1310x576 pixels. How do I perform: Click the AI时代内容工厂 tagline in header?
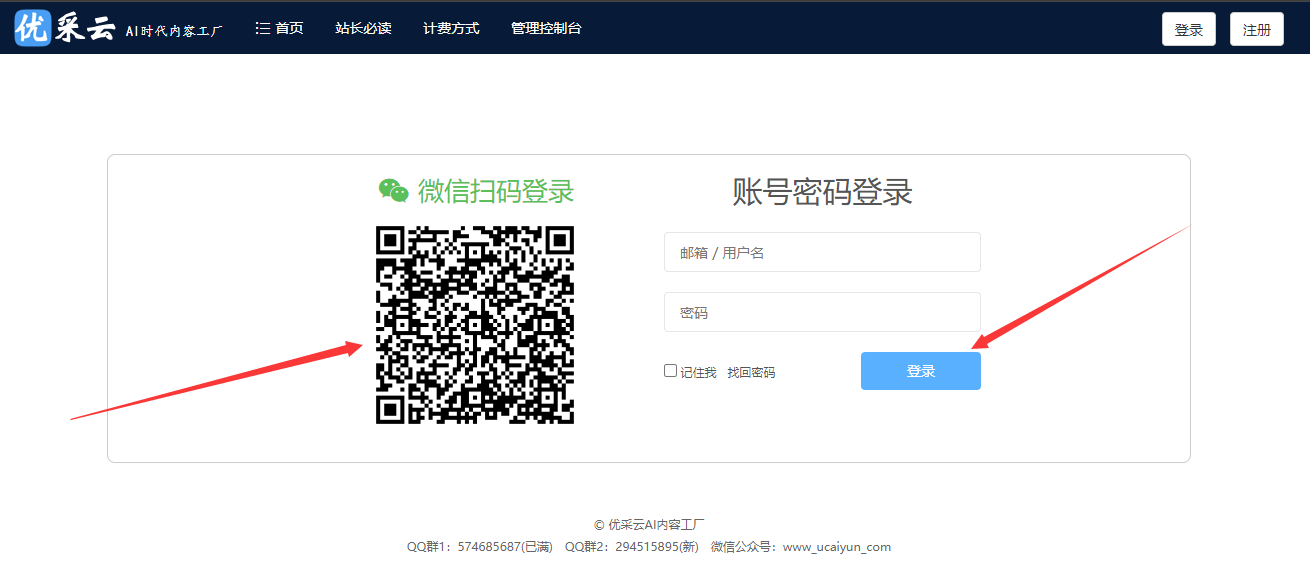coord(174,31)
